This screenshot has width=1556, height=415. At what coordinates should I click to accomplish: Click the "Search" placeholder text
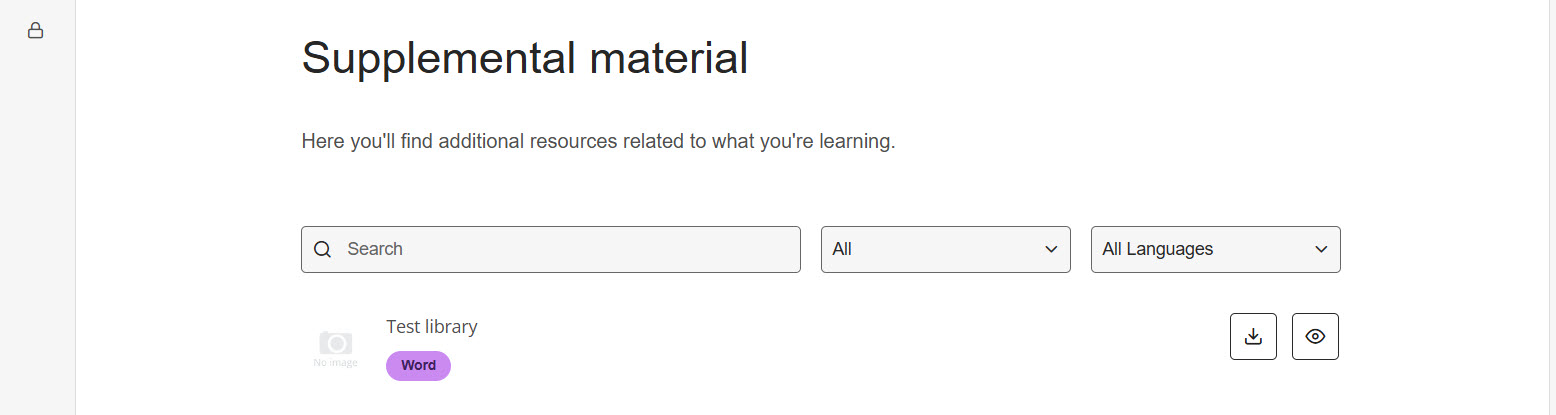coord(375,250)
